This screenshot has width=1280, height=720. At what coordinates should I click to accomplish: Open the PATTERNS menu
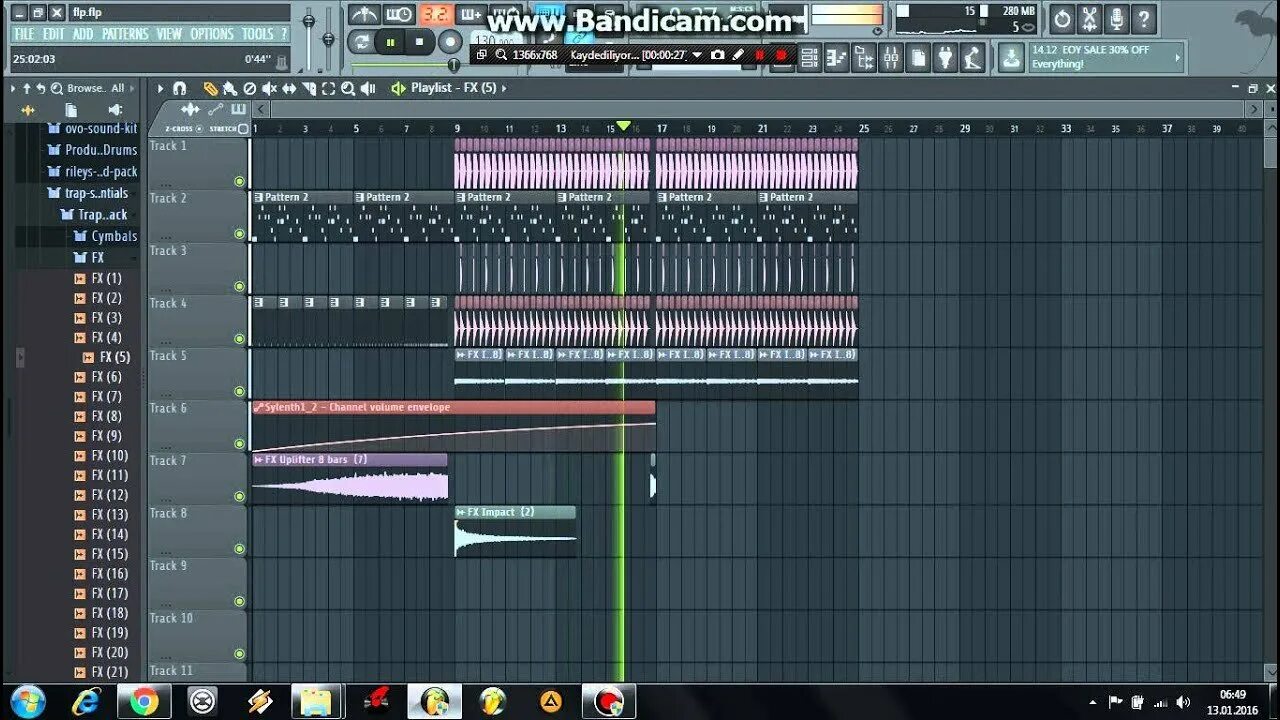[125, 34]
